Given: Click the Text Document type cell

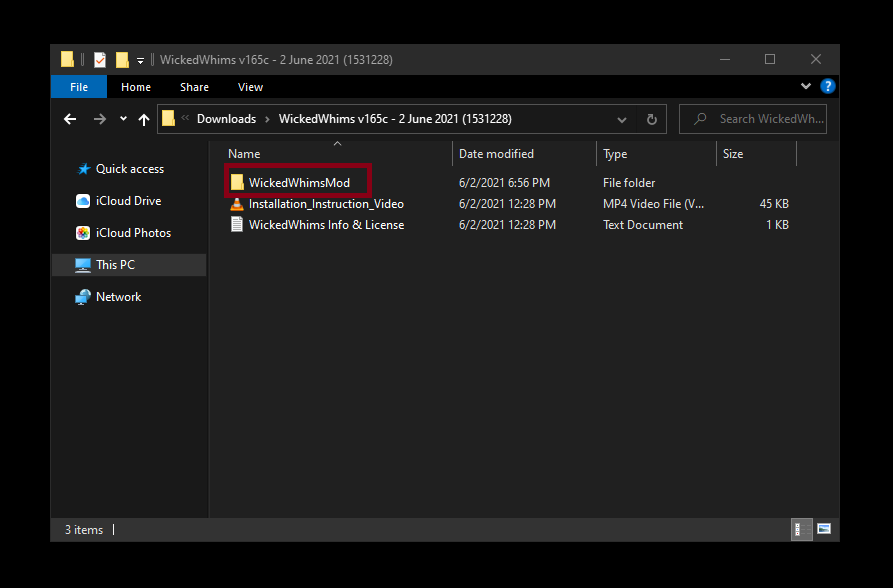Looking at the screenshot, I should 642,224.
